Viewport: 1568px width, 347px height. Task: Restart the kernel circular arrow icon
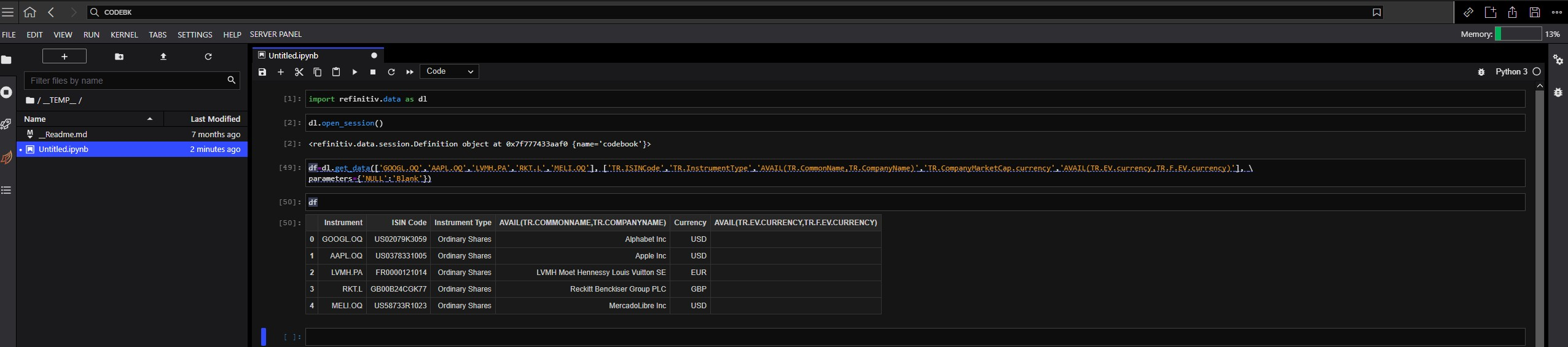pos(391,72)
